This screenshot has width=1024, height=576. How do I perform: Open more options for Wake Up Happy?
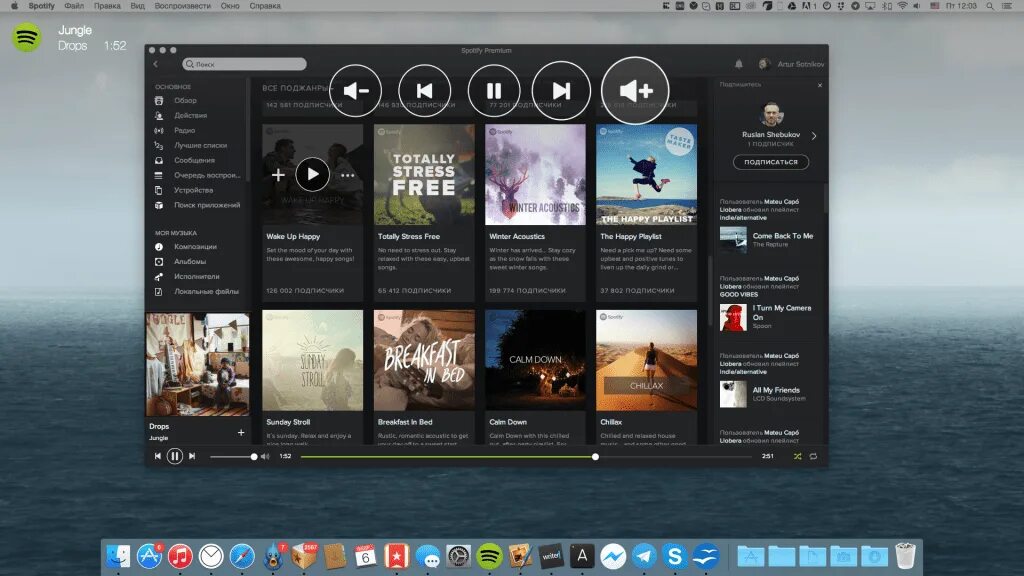347,175
